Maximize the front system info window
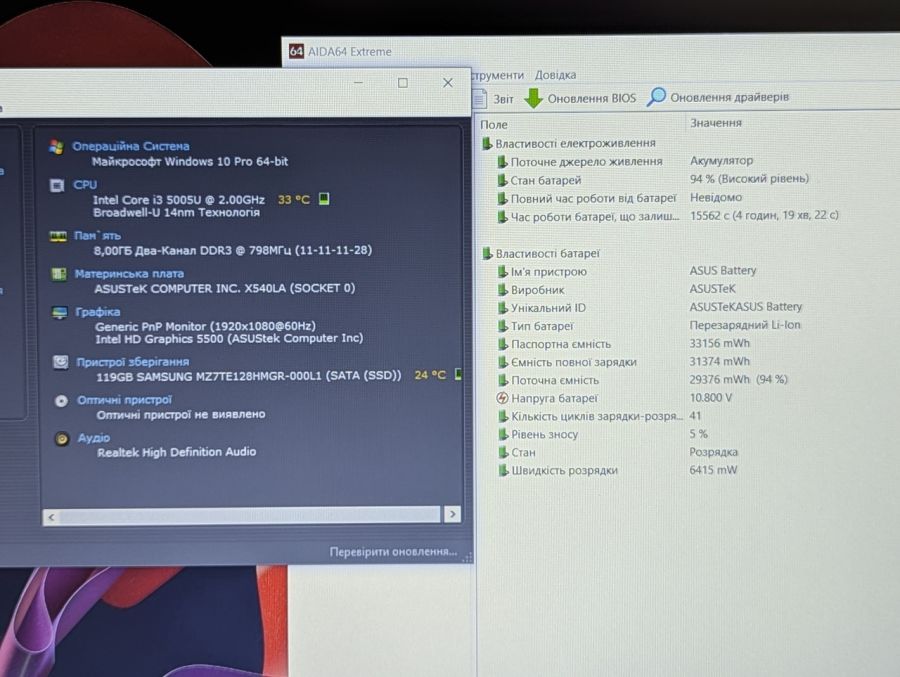This screenshot has height=677, width=900. click(x=403, y=83)
